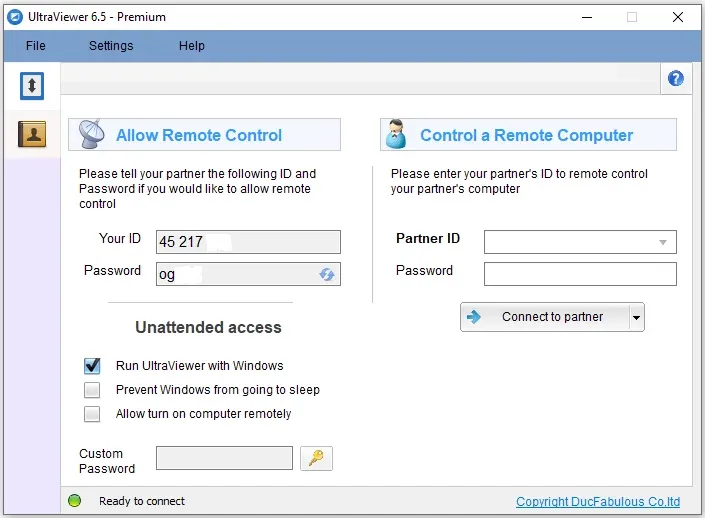705x518 pixels.
Task: Check Allow turn on computer remotely
Action: coord(92,414)
